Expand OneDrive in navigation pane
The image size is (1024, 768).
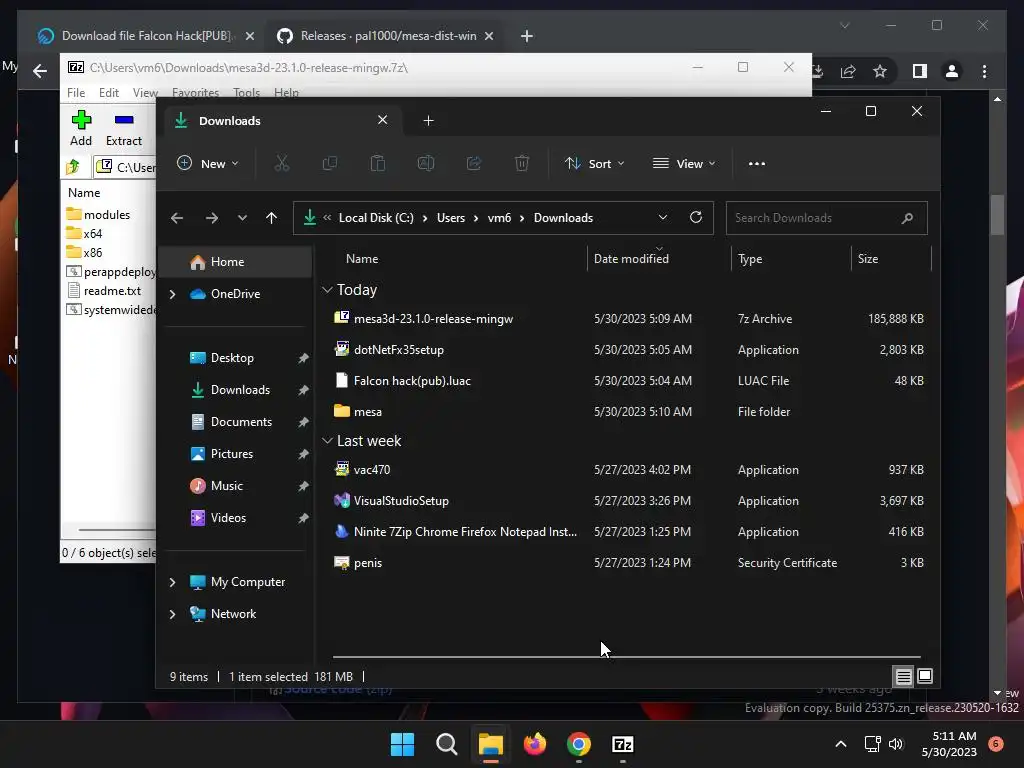point(172,294)
